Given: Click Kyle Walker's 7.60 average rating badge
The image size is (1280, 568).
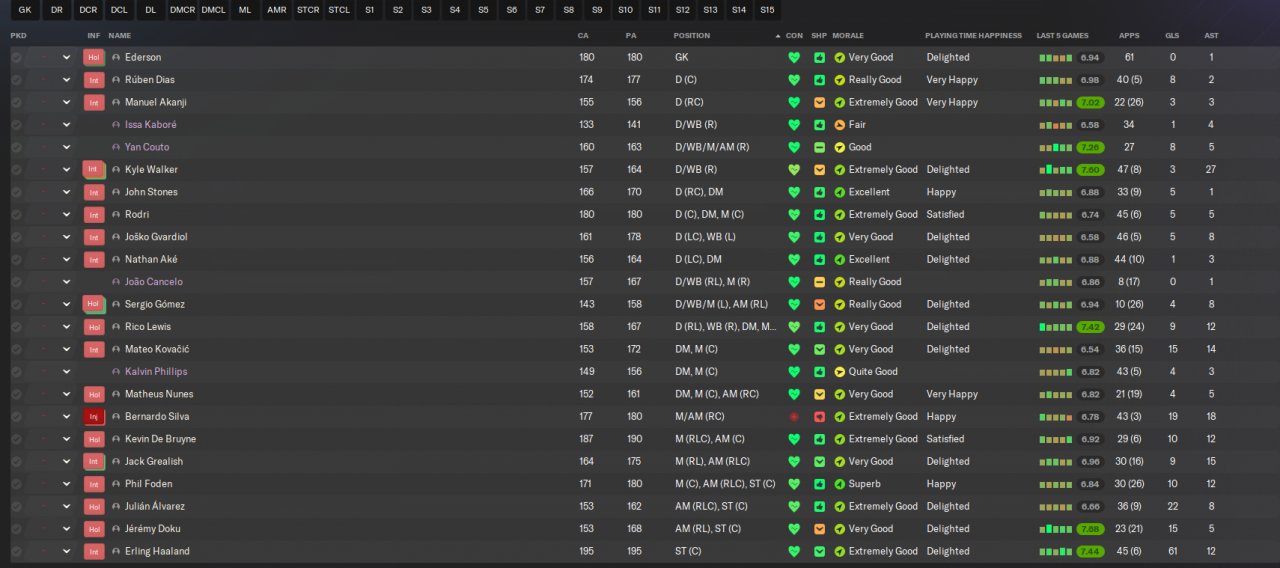Looking at the screenshot, I should (x=1091, y=169).
